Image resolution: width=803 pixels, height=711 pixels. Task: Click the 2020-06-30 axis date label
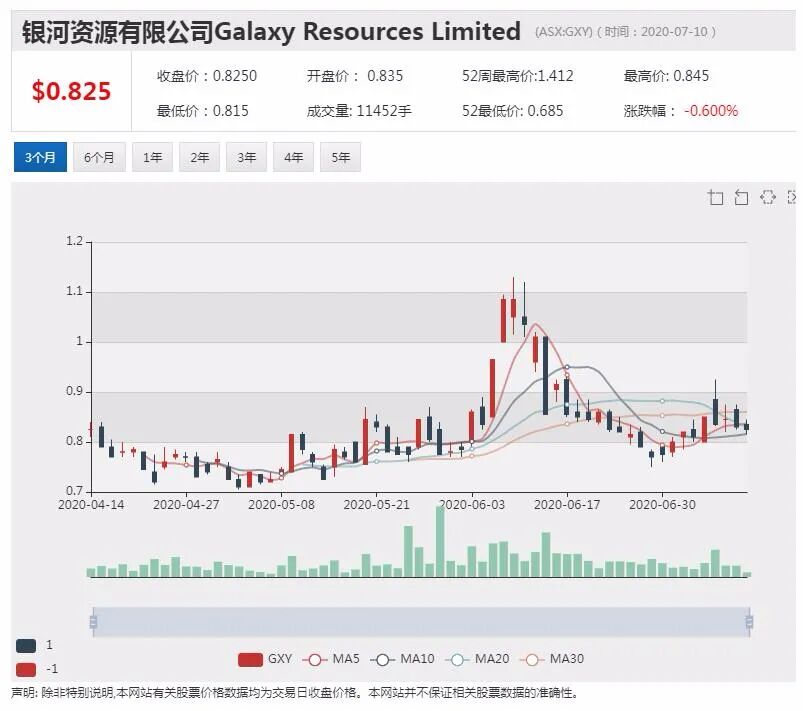pos(662,505)
